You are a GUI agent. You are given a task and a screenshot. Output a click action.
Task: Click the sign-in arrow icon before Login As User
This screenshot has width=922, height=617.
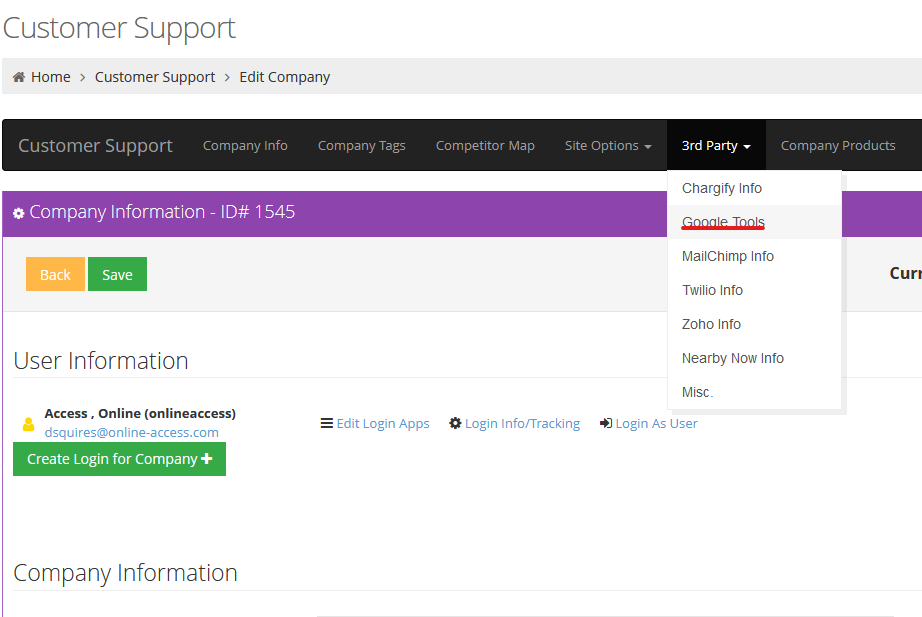pyautogui.click(x=605, y=423)
